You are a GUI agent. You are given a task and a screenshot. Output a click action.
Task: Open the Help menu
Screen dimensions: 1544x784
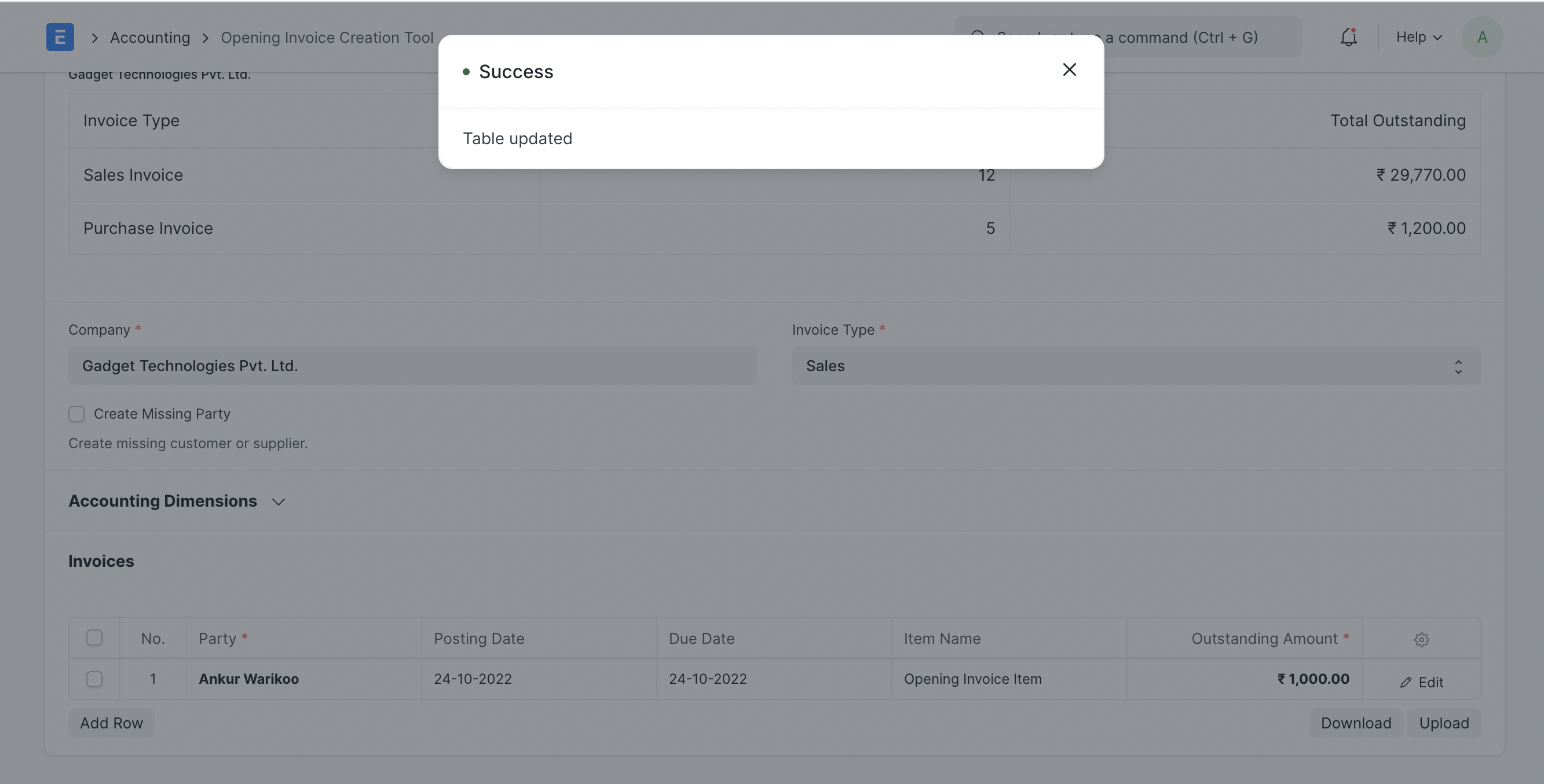[x=1418, y=36]
